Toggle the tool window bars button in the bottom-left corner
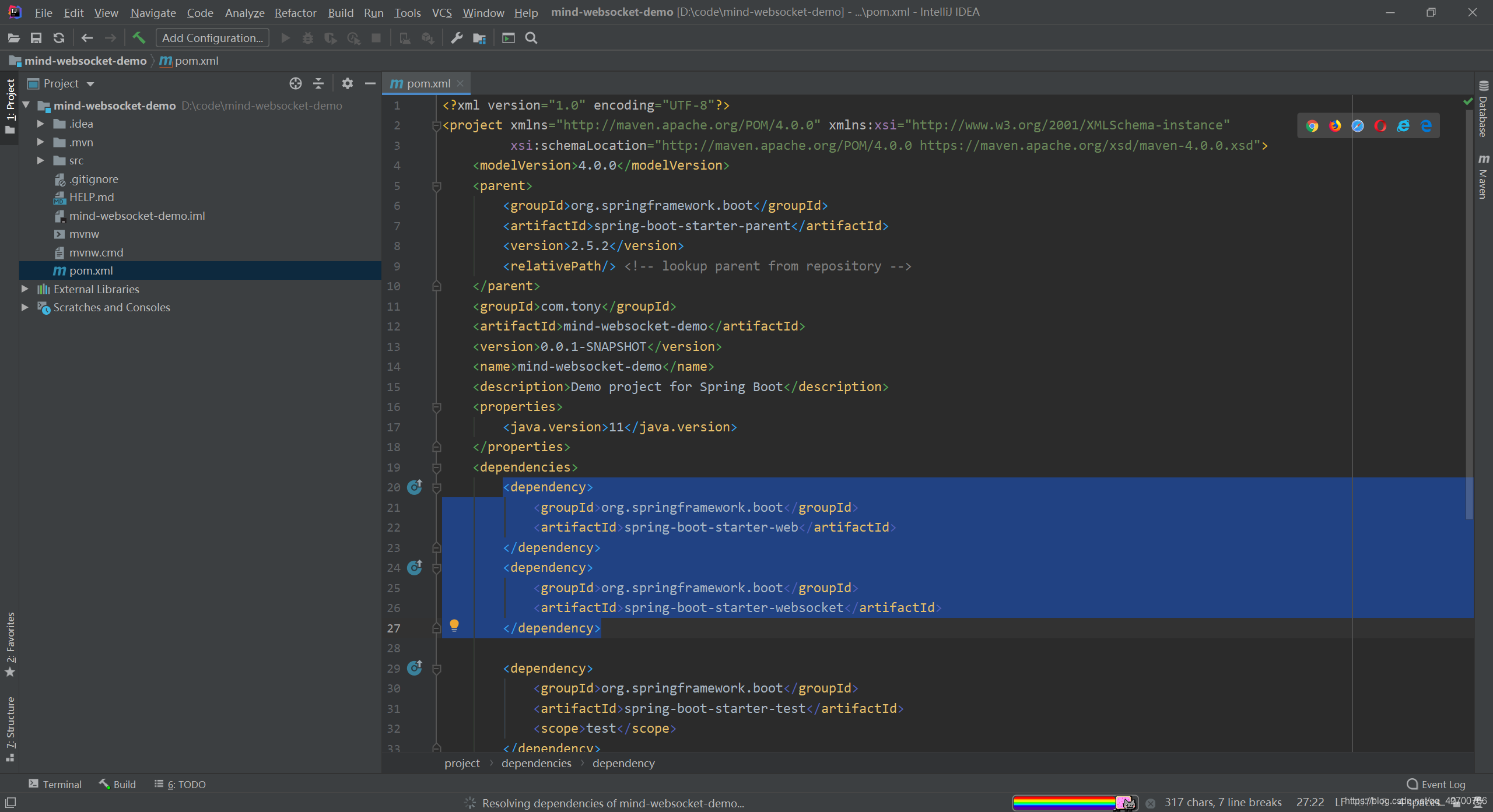Screen dimensions: 1493x812 [10, 802]
